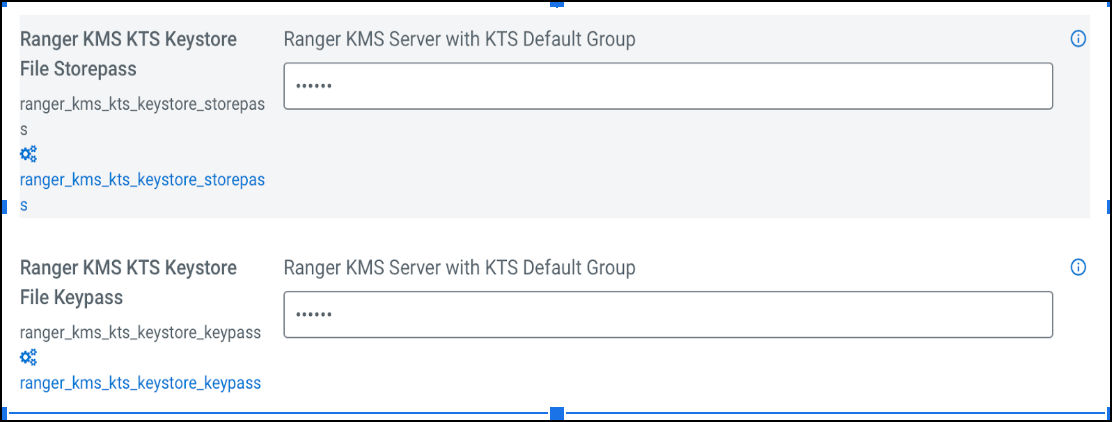Image resolution: width=1112 pixels, height=422 pixels.
Task: Click the info icon for Keystore File Storepass
Action: [1078, 39]
